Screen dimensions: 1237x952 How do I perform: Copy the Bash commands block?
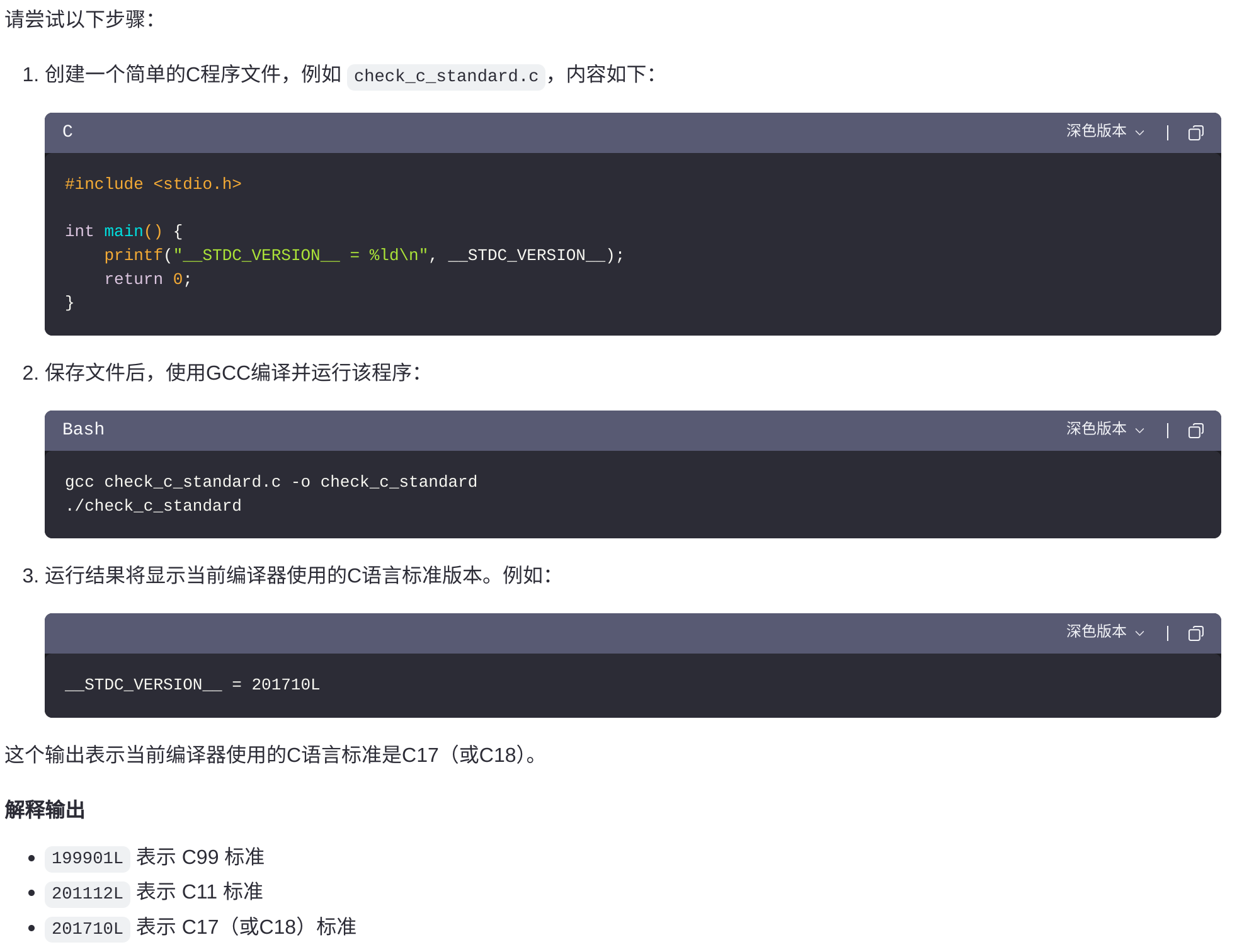[x=1195, y=431]
